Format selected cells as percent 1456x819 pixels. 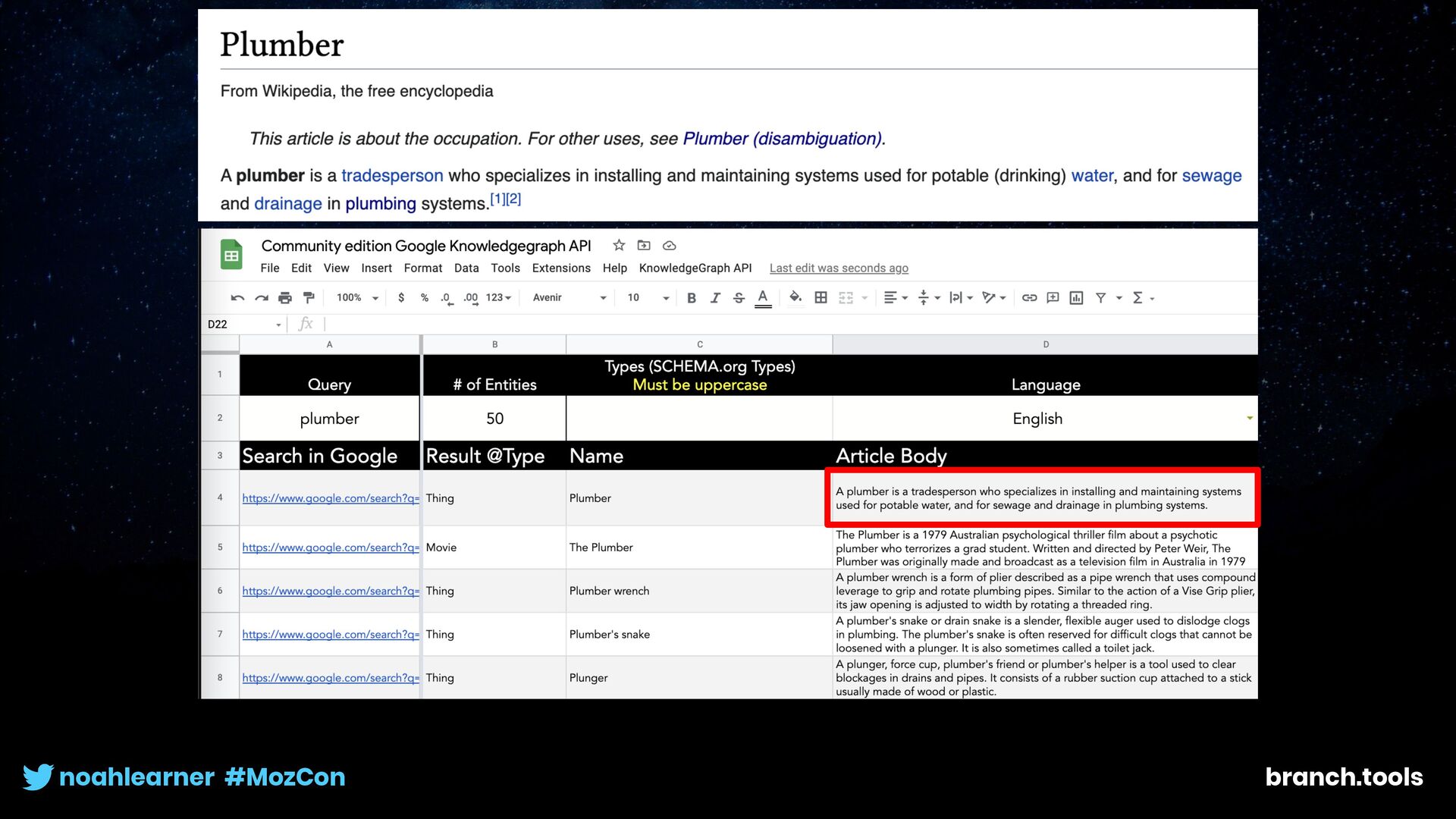tap(425, 298)
